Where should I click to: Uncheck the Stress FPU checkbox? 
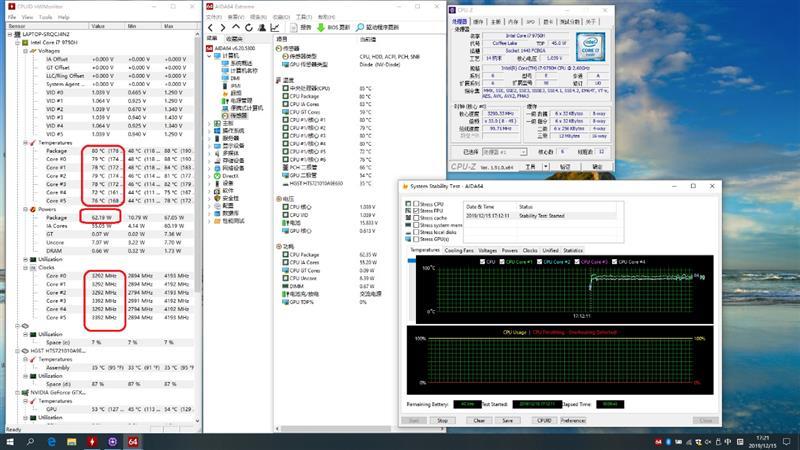(x=416, y=211)
